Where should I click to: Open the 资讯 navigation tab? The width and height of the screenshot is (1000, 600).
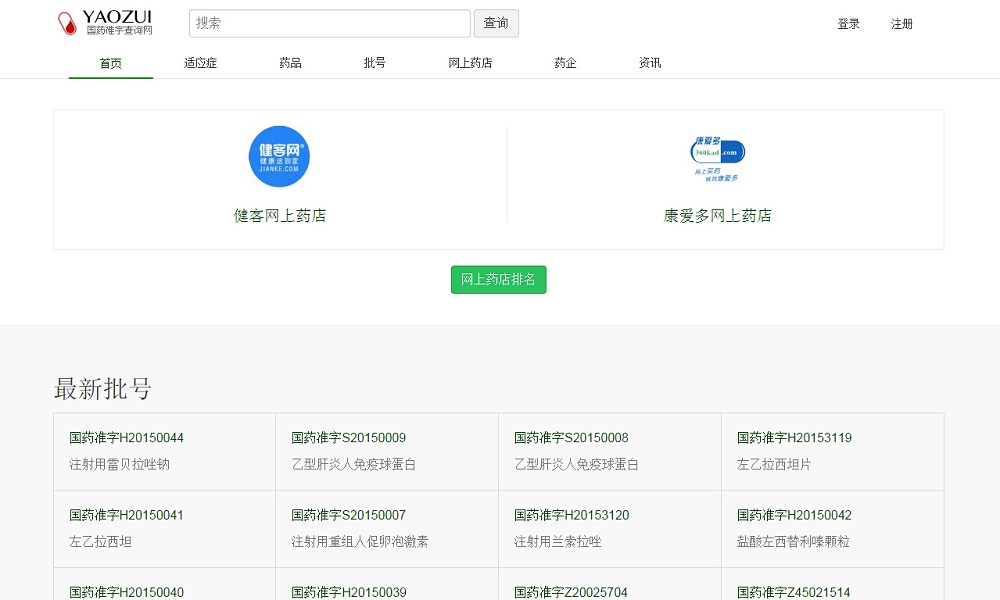[650, 63]
